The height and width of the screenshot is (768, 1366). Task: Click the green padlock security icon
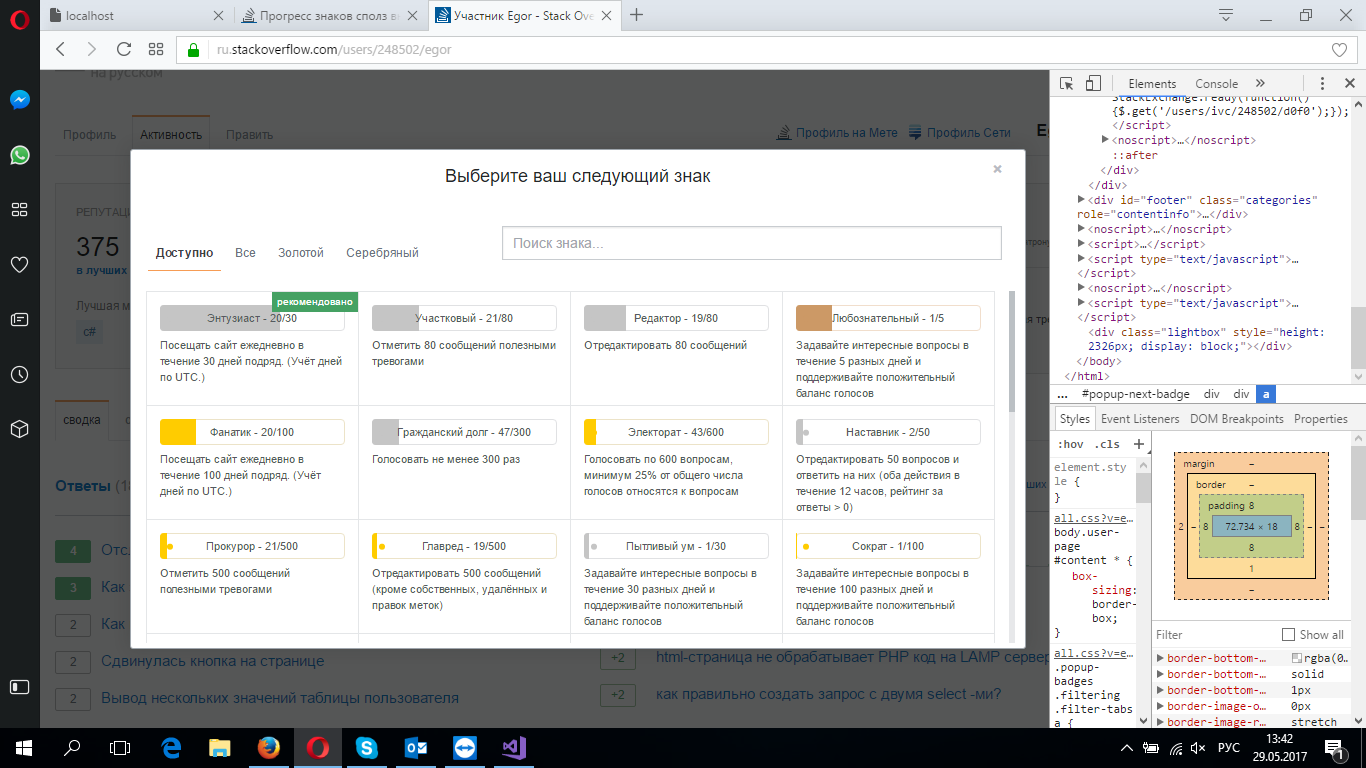click(194, 49)
